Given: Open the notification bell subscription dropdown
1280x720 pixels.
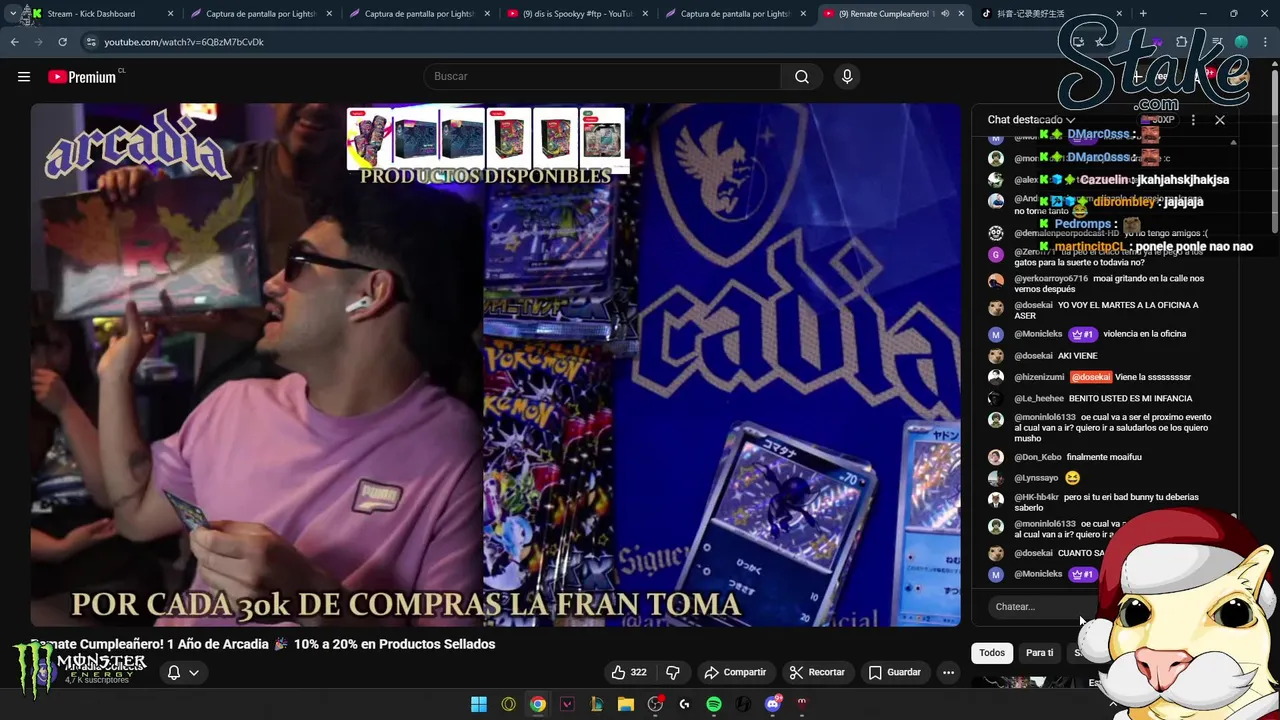Looking at the screenshot, I should point(182,672).
